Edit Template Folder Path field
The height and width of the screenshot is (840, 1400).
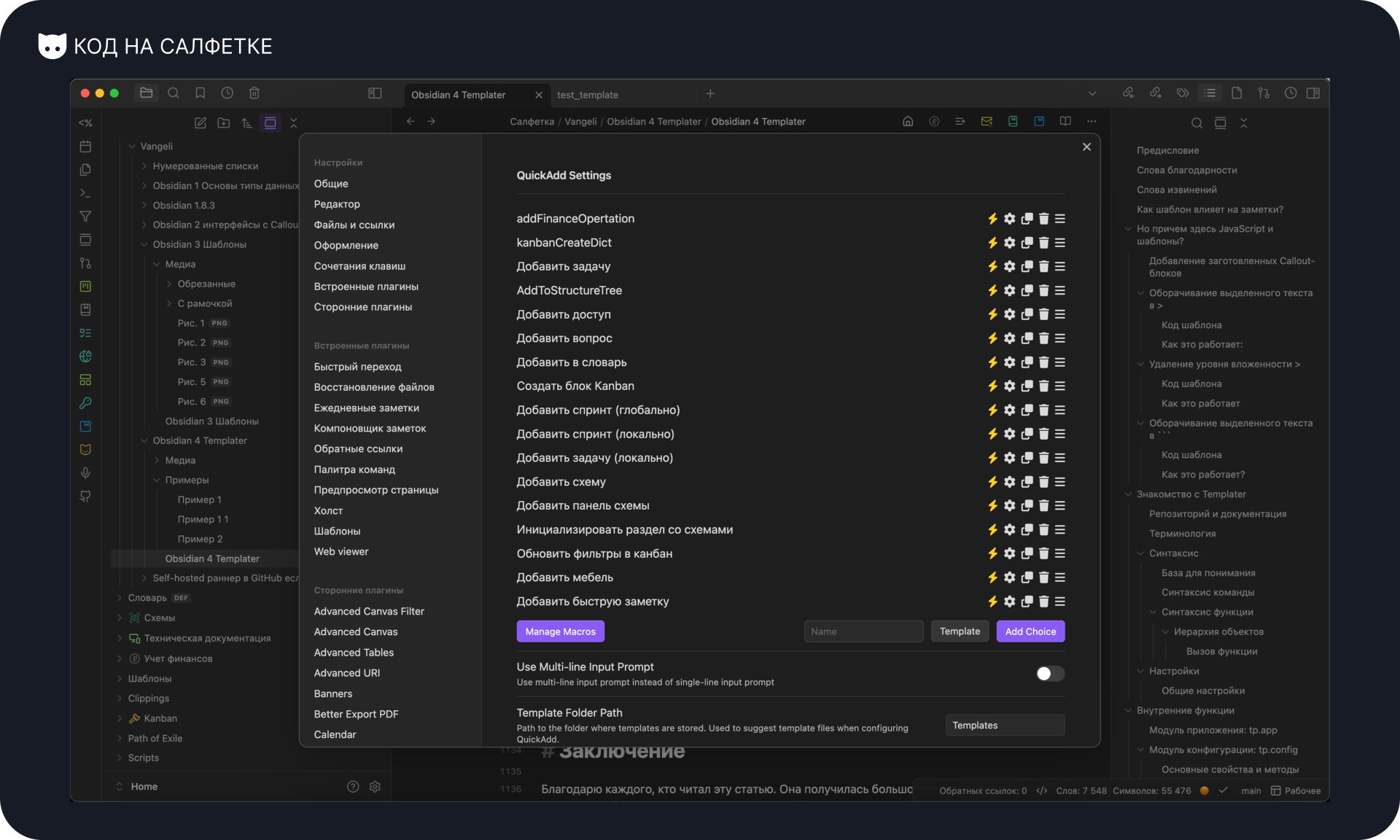pos(1005,726)
